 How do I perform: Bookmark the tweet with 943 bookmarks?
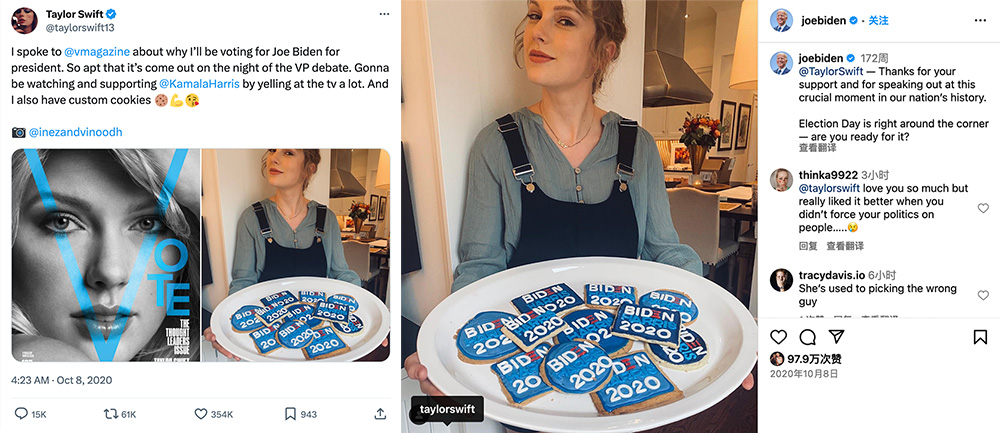(x=290, y=414)
